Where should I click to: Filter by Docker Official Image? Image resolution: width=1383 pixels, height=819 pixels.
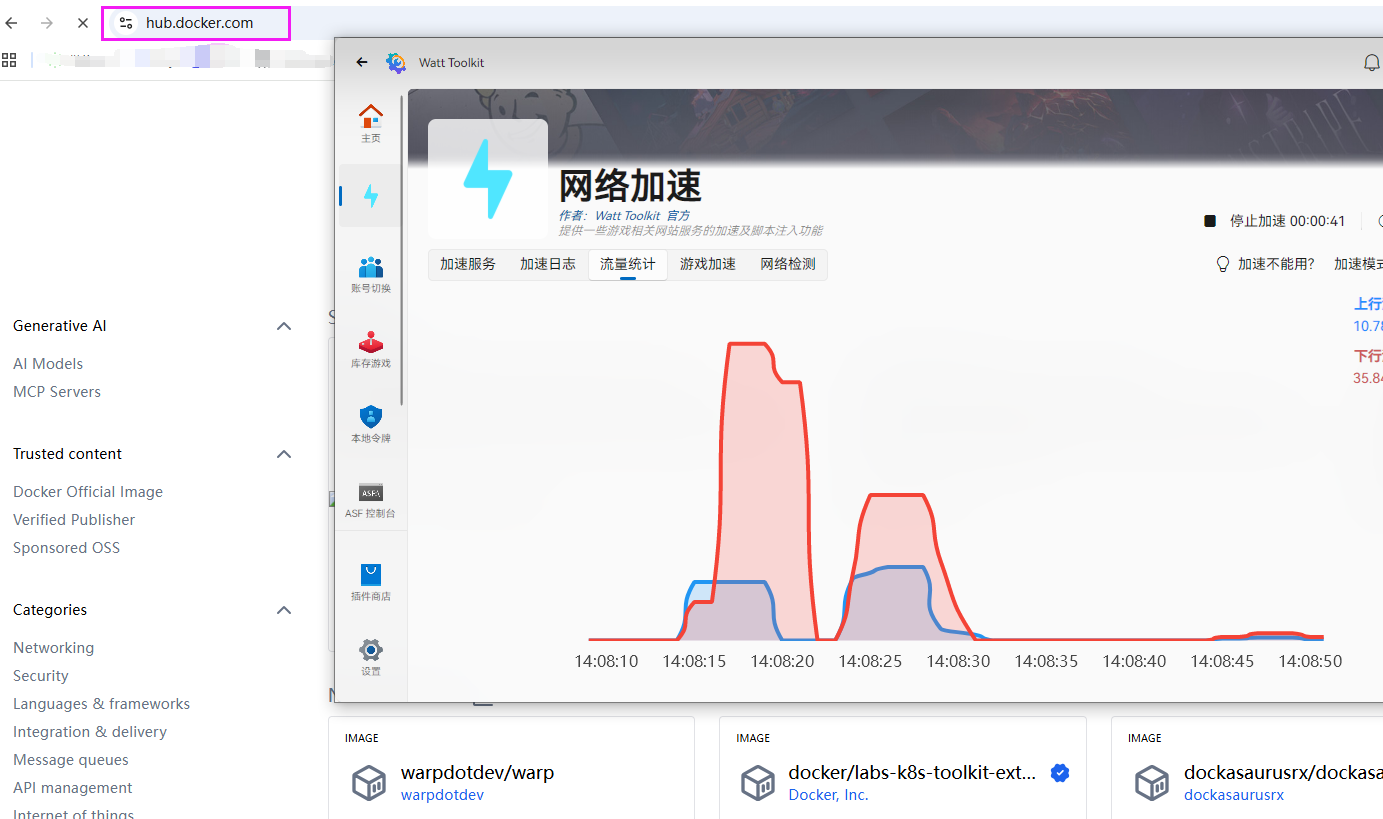(x=88, y=492)
